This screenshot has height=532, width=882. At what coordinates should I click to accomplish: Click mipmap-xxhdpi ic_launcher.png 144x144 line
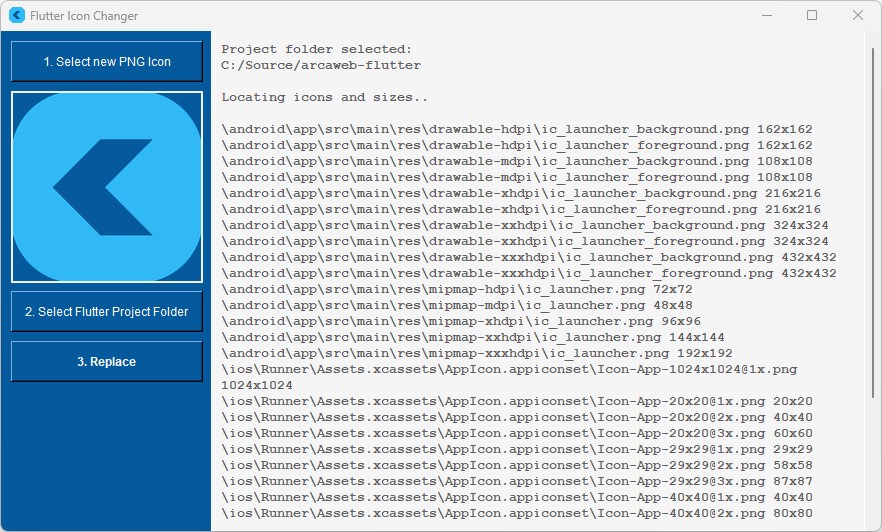click(x=473, y=337)
